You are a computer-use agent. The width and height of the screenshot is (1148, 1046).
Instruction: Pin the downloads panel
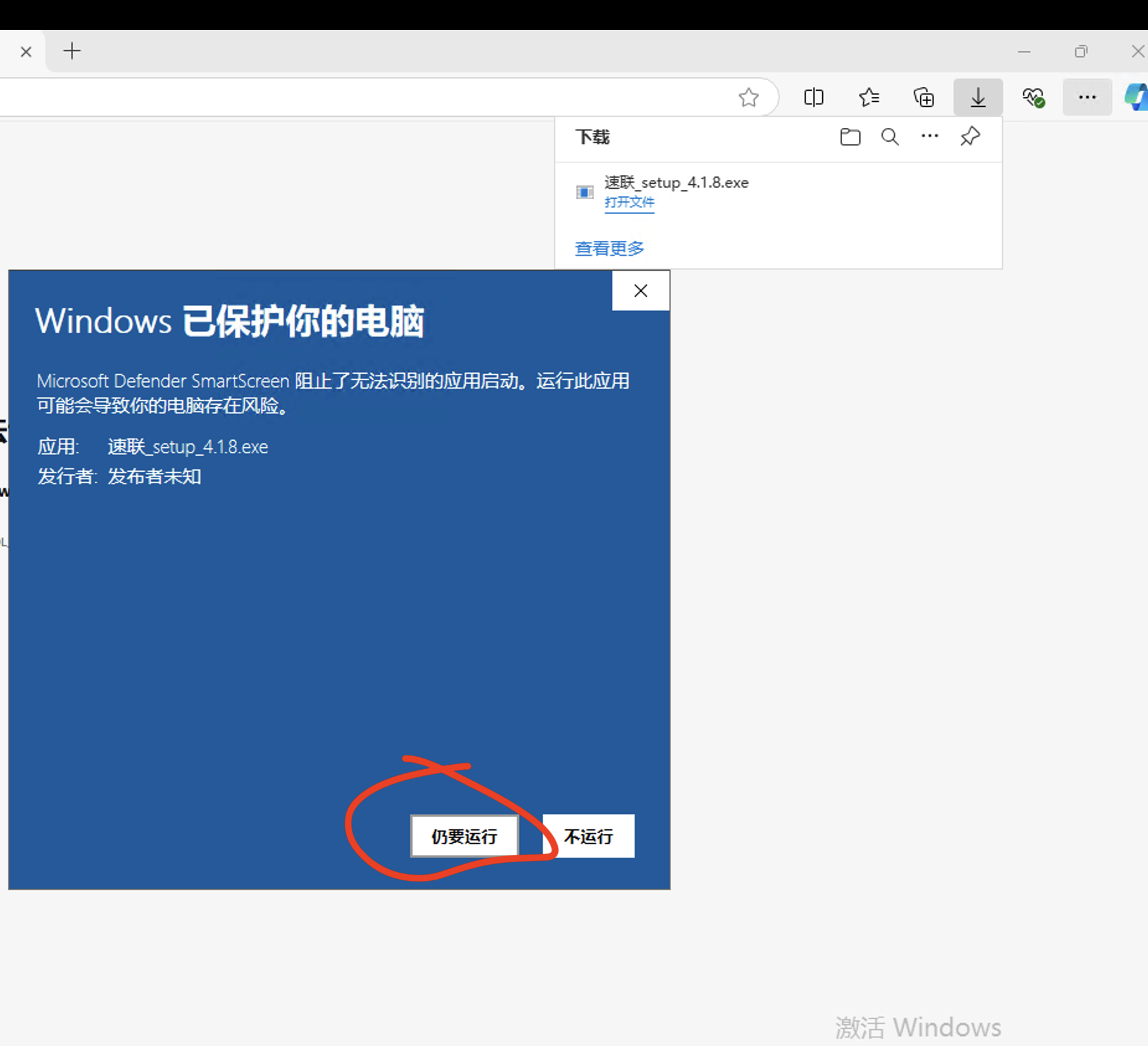click(970, 137)
